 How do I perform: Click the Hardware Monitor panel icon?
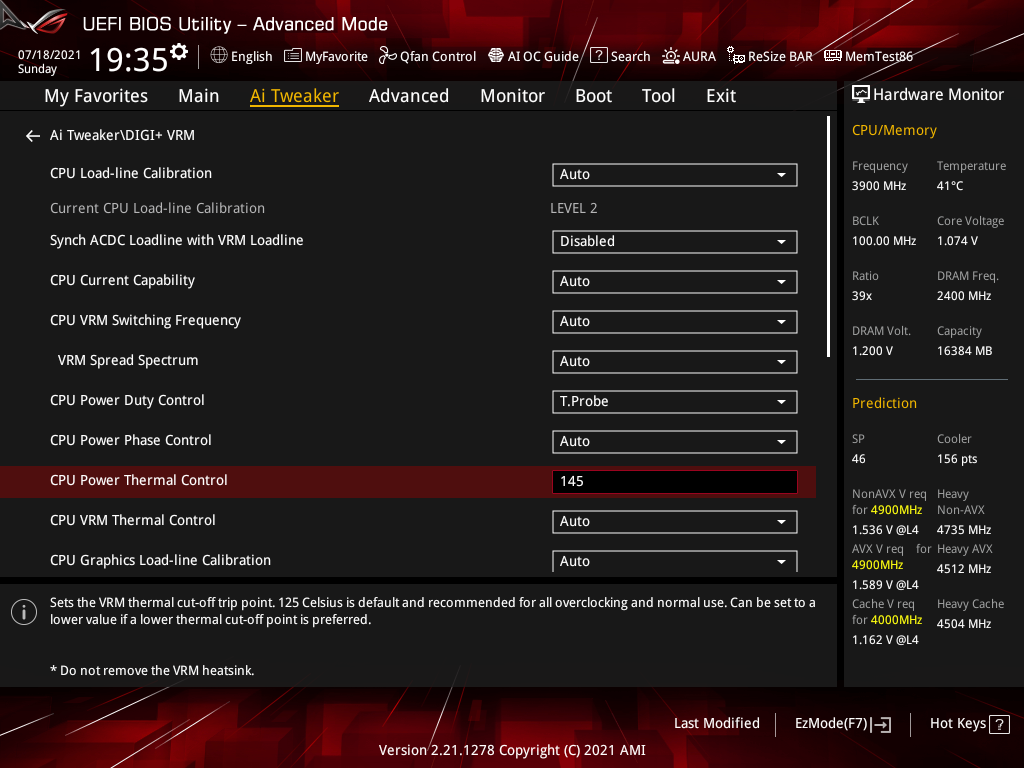pyautogui.click(x=862, y=93)
